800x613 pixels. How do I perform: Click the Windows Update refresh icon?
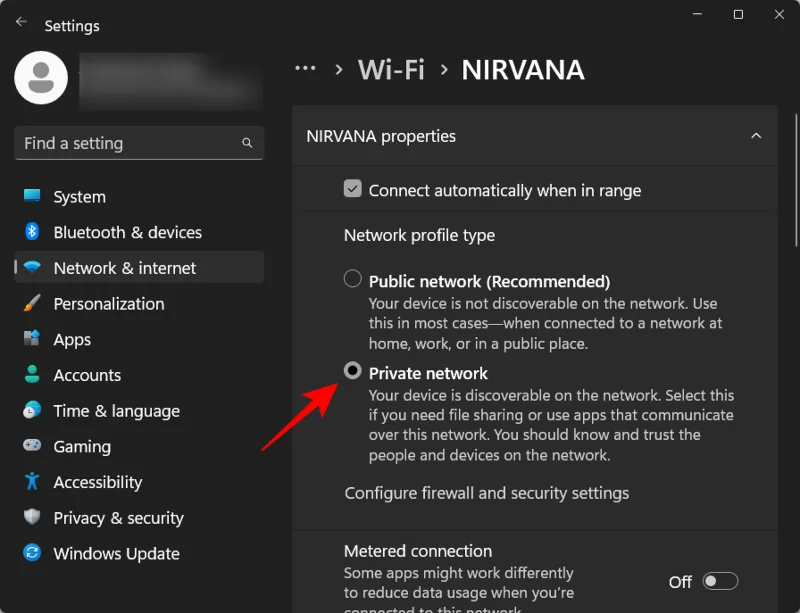(32, 553)
